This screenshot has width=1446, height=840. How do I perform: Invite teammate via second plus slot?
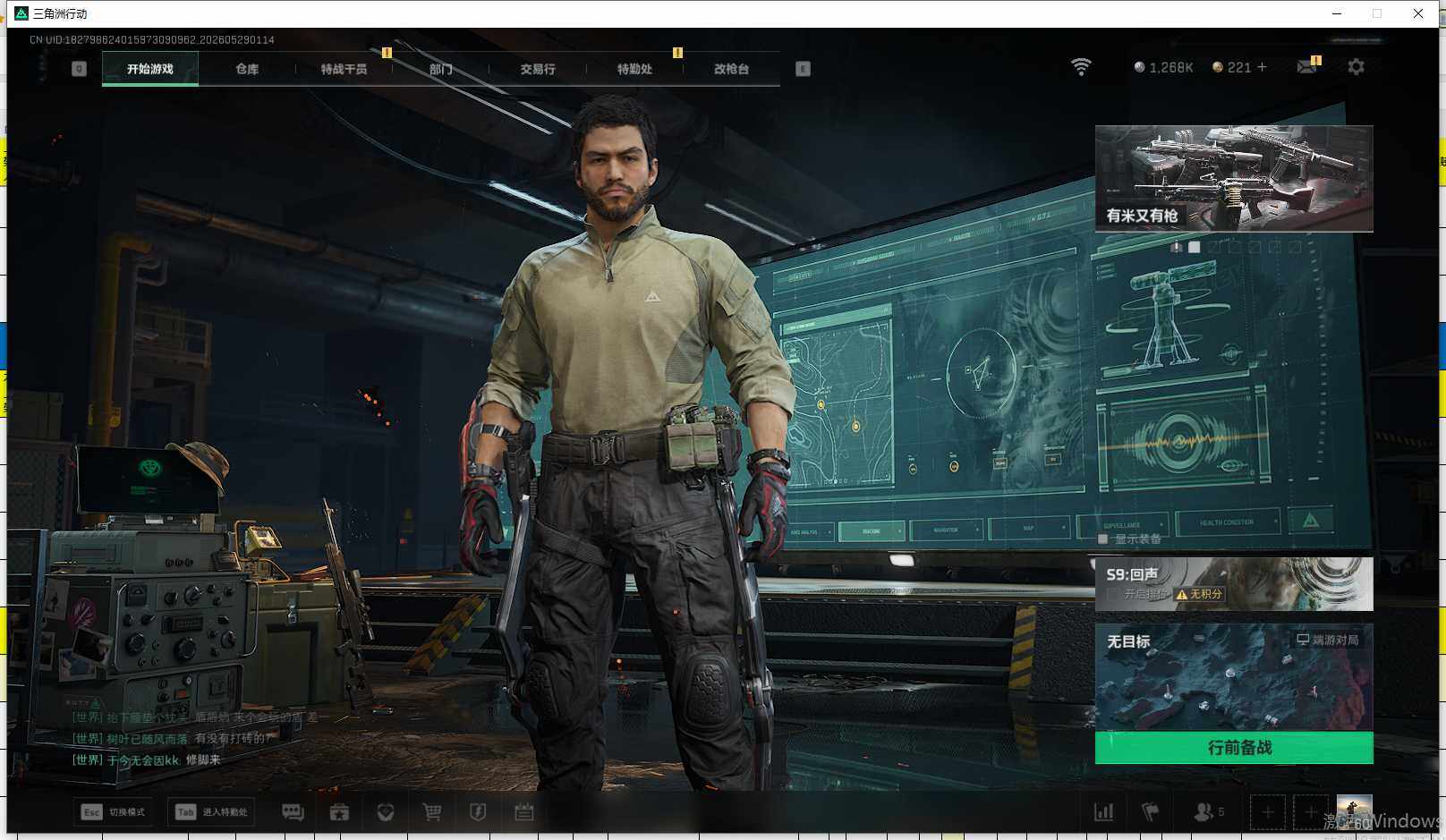pos(1311,812)
